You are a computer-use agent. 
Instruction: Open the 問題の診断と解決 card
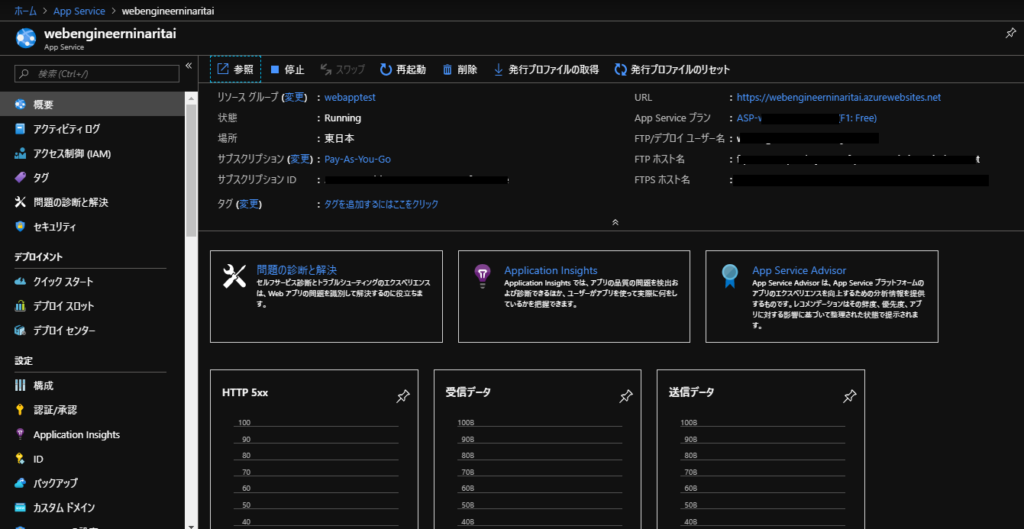pos(326,296)
